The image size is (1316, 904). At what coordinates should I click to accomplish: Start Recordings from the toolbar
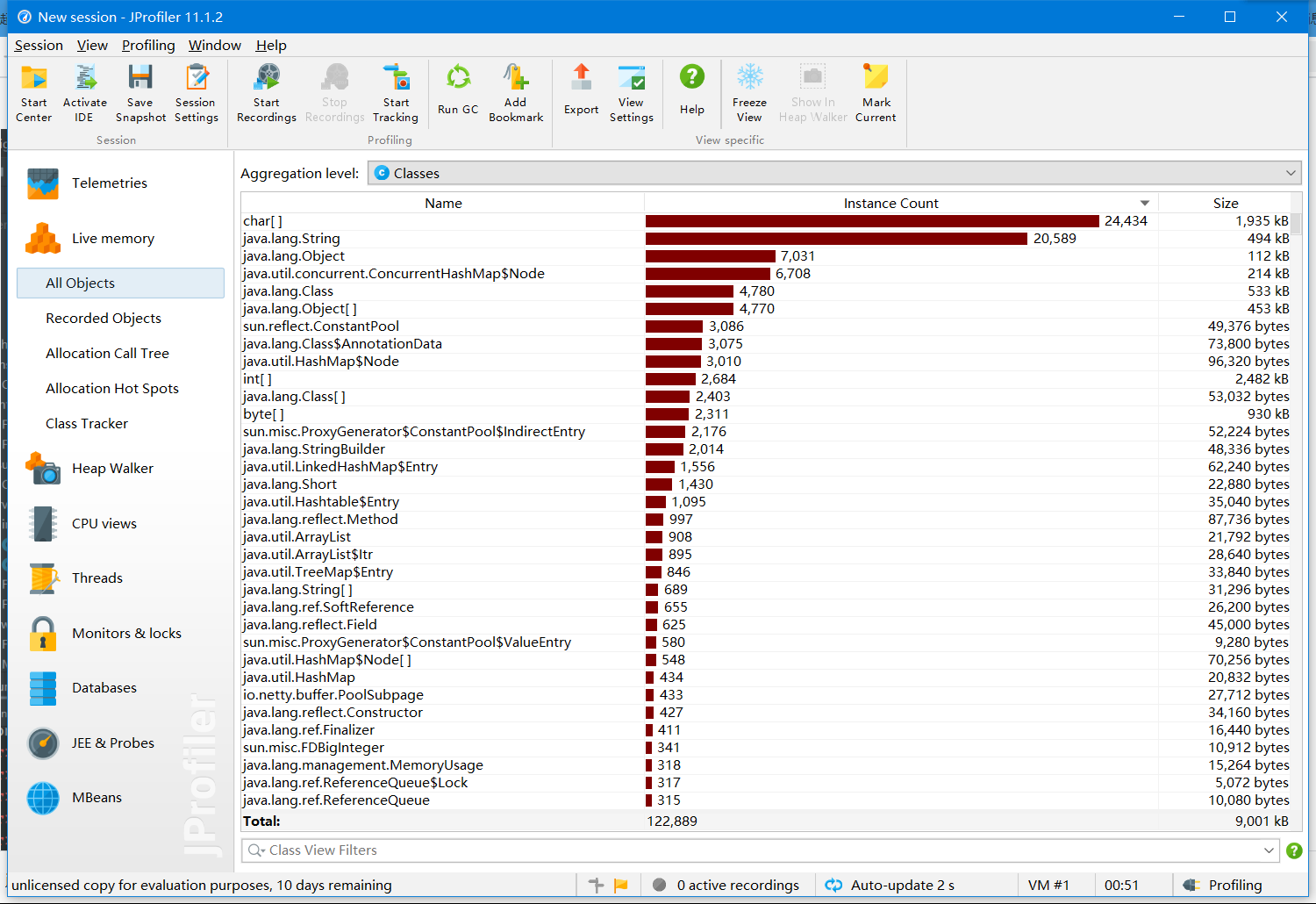pos(267,93)
